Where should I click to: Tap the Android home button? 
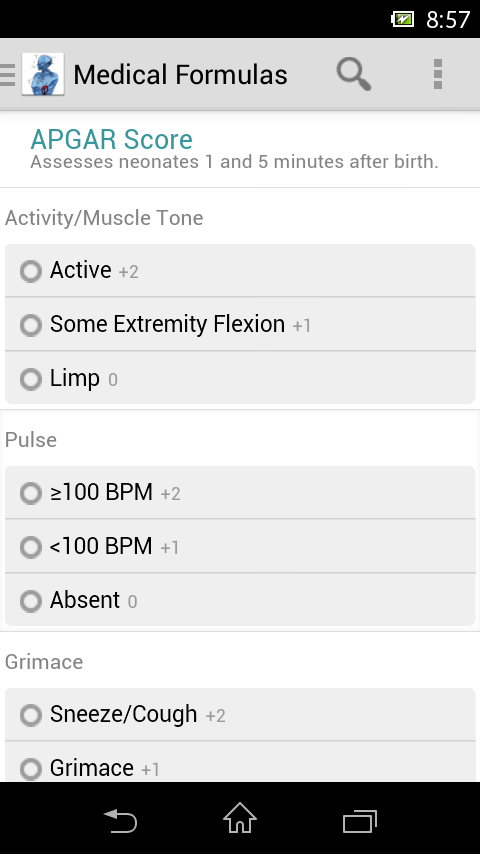point(240,818)
